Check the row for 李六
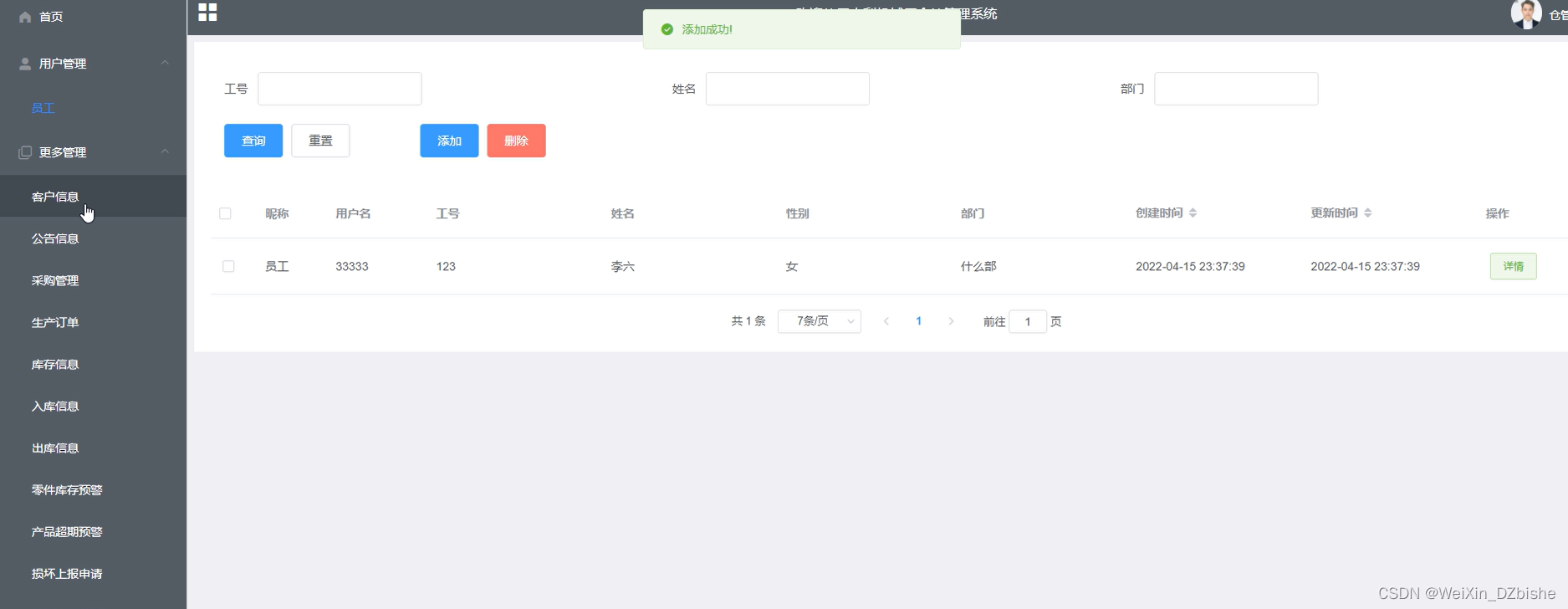 pyautogui.click(x=228, y=266)
